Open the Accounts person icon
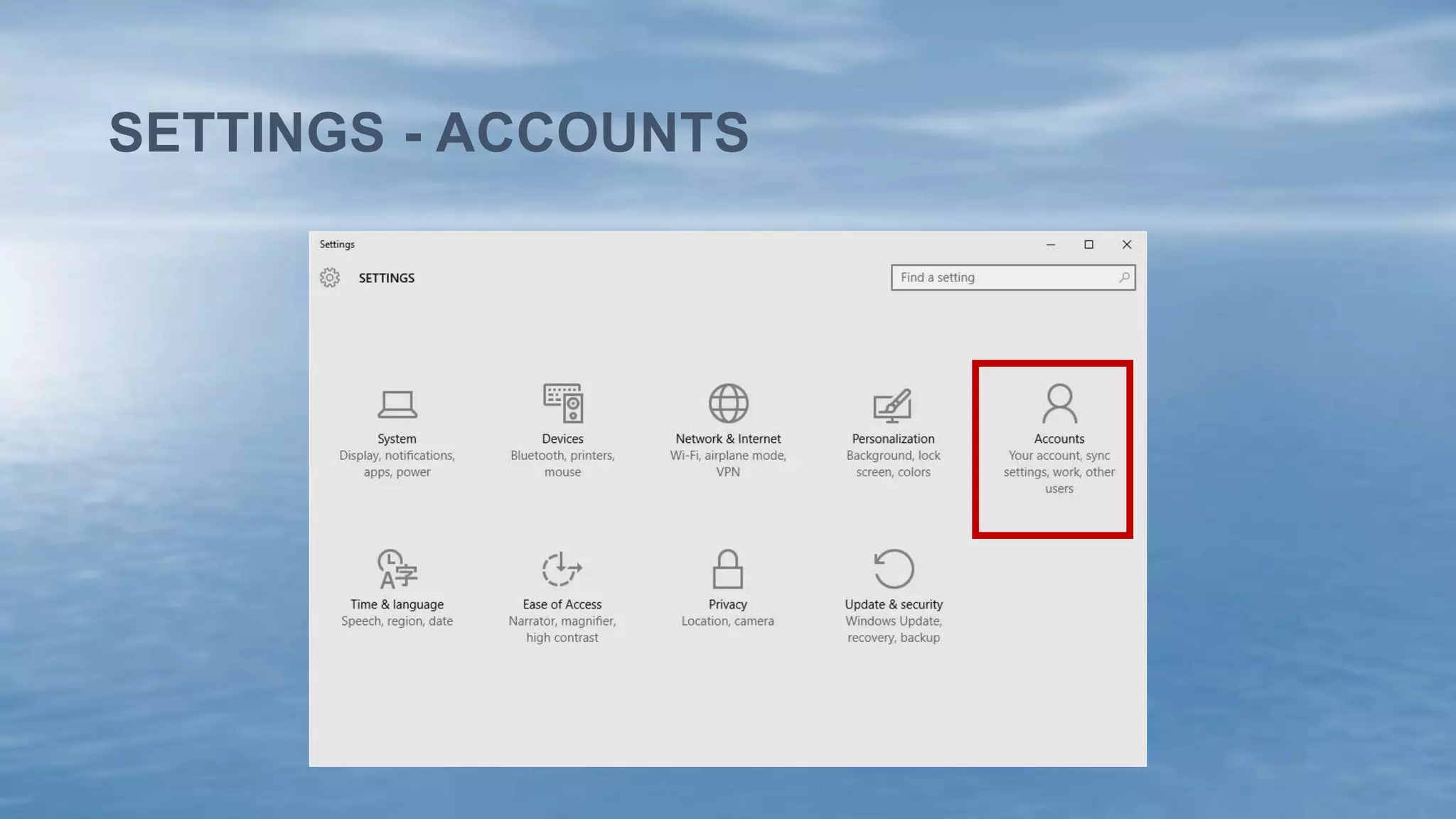Screen dimensions: 1456x819 (1059, 403)
